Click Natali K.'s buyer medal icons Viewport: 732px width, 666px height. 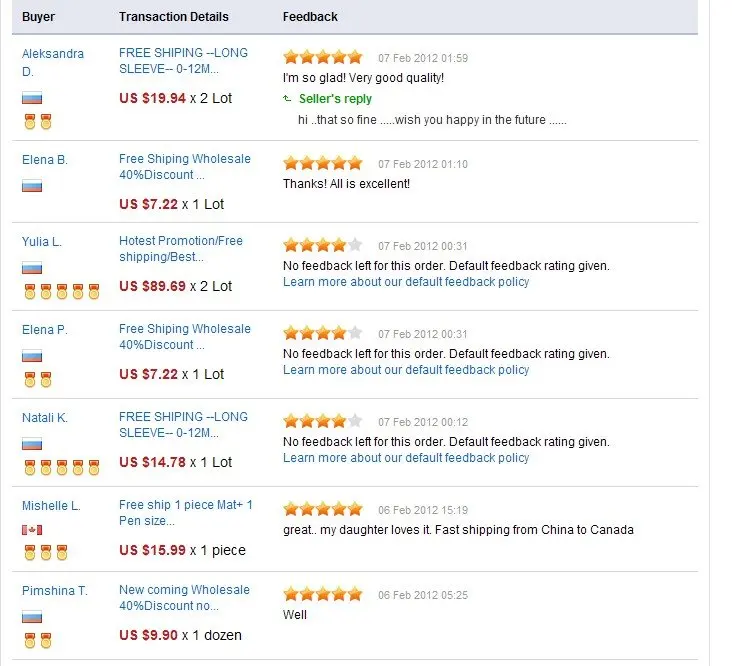click(62, 467)
